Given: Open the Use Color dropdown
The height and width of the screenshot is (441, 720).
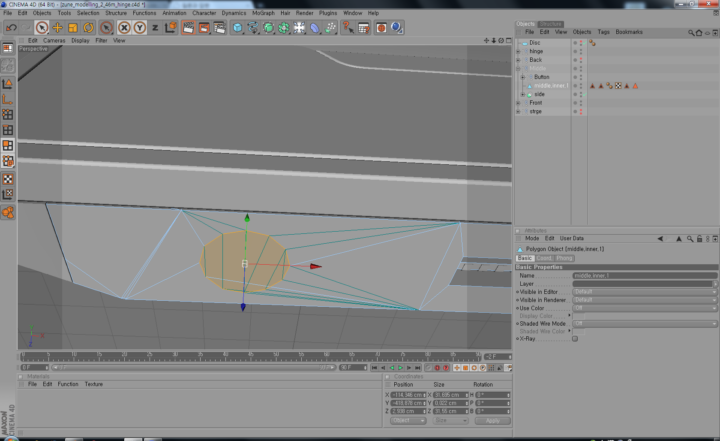Looking at the screenshot, I should click(645, 308).
